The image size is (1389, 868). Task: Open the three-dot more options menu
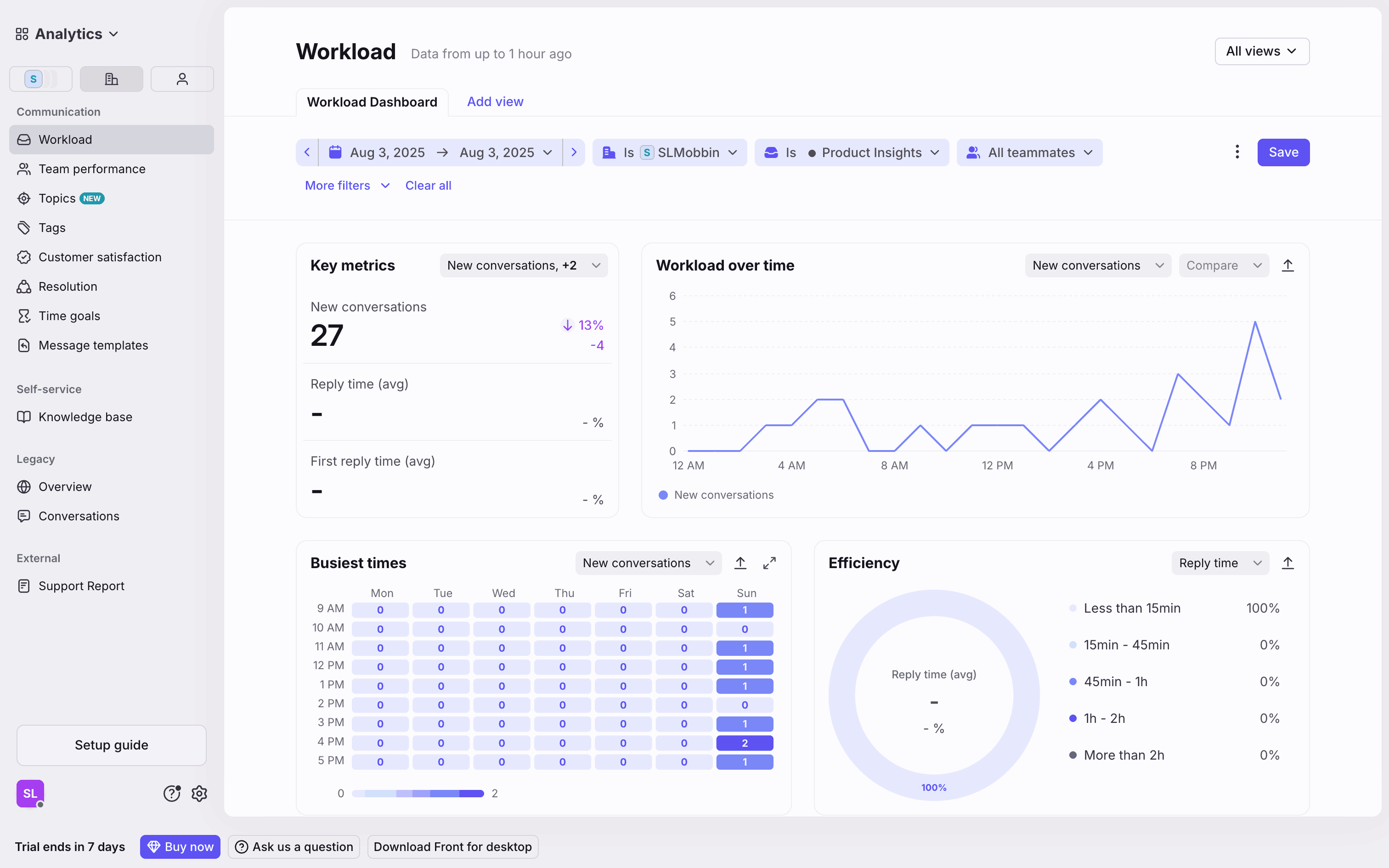(1237, 152)
